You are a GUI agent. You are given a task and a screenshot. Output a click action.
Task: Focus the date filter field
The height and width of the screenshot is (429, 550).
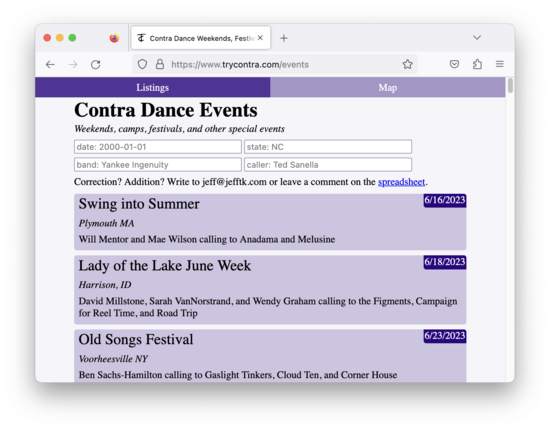click(158, 147)
